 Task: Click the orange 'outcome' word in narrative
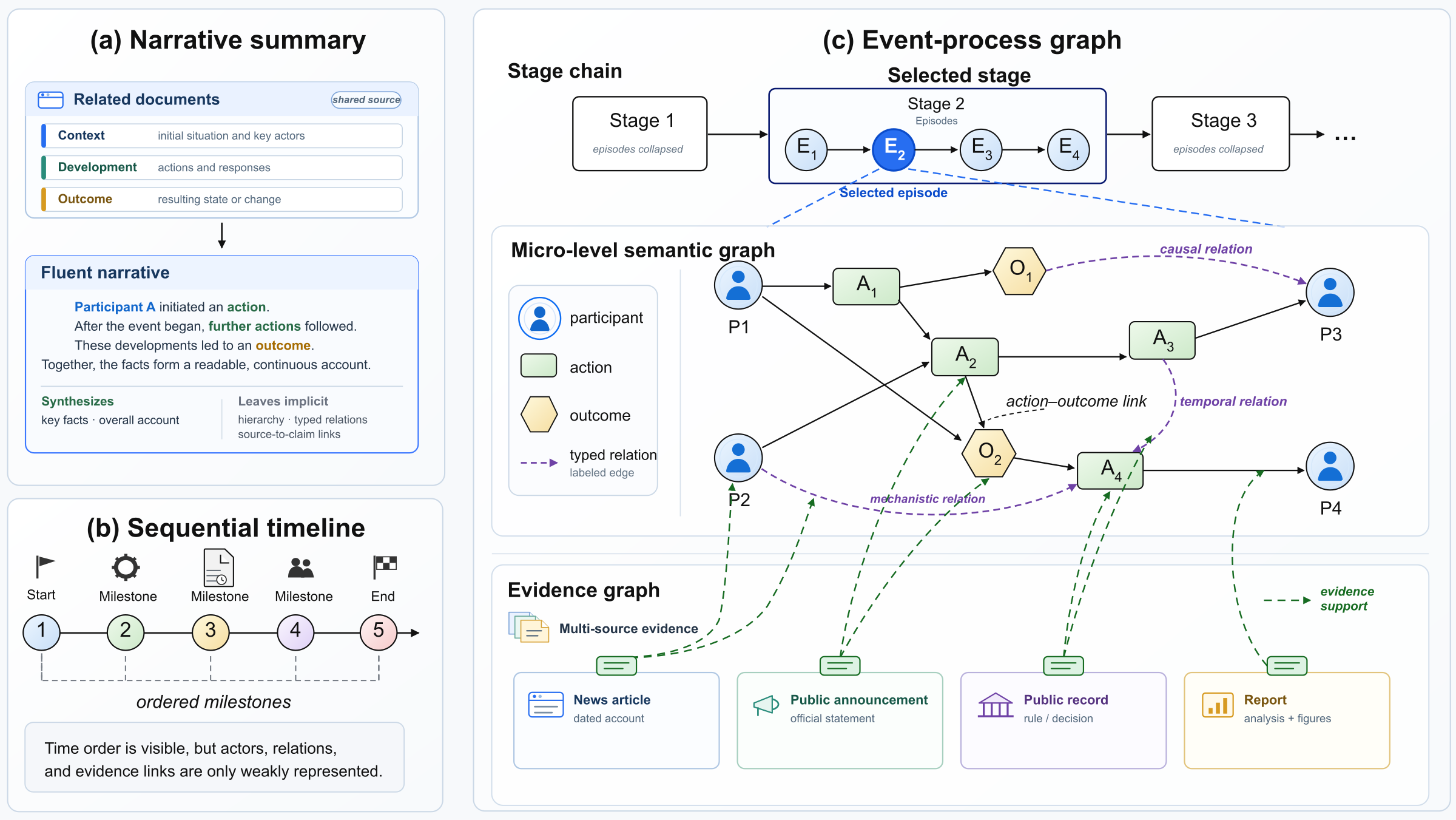283,345
